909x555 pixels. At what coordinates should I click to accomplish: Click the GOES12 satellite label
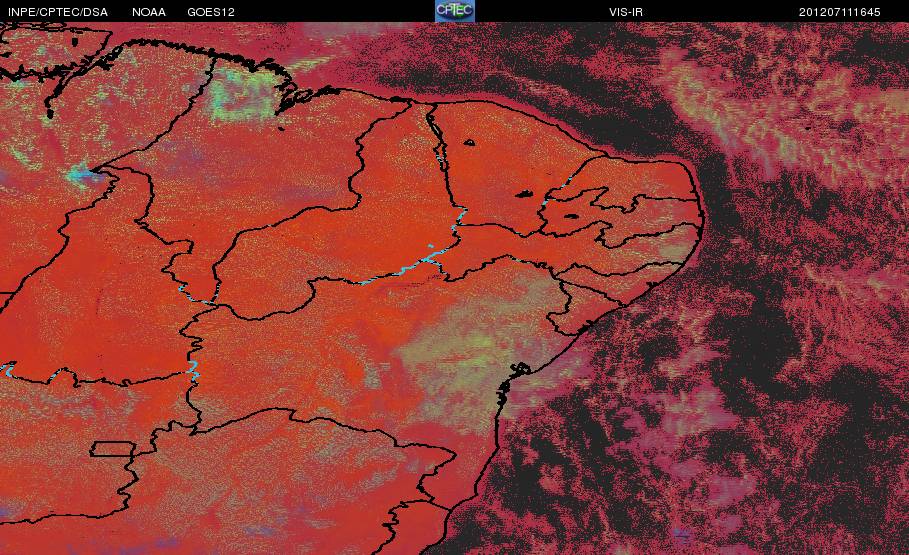pyautogui.click(x=211, y=12)
